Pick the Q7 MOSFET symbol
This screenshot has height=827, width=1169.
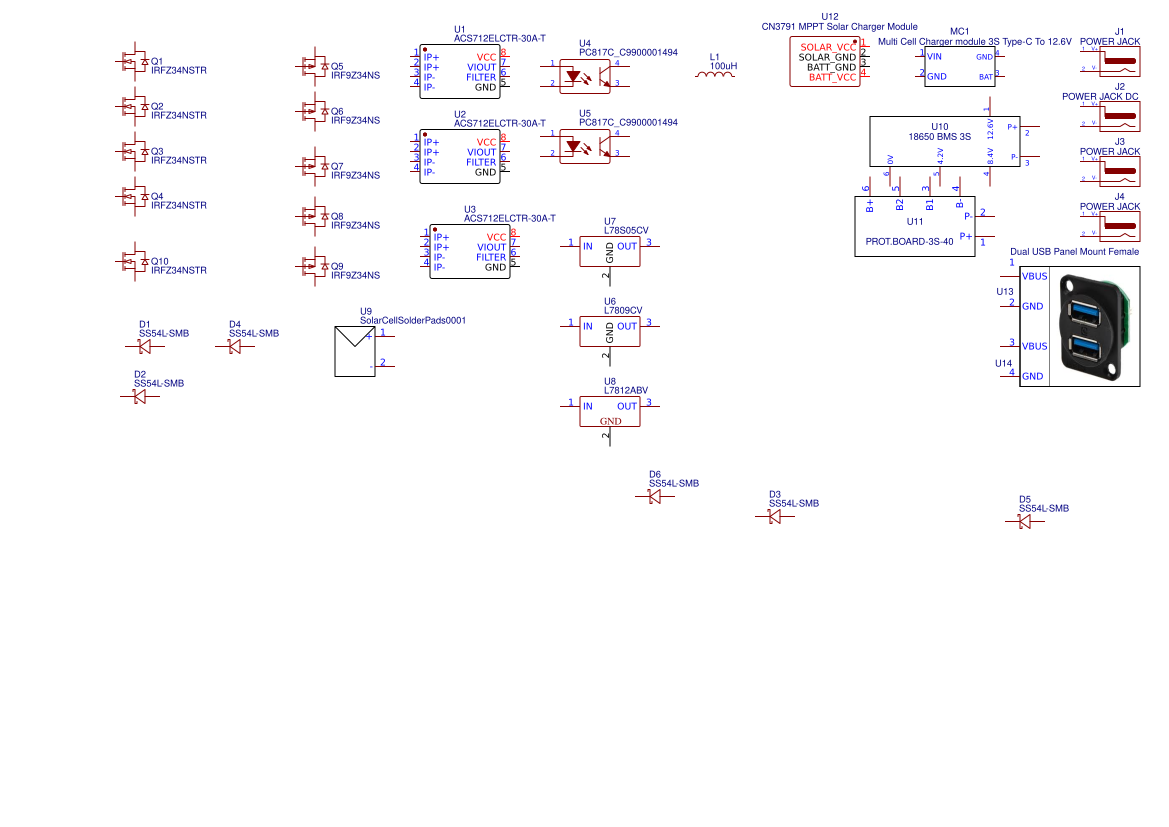[312, 166]
